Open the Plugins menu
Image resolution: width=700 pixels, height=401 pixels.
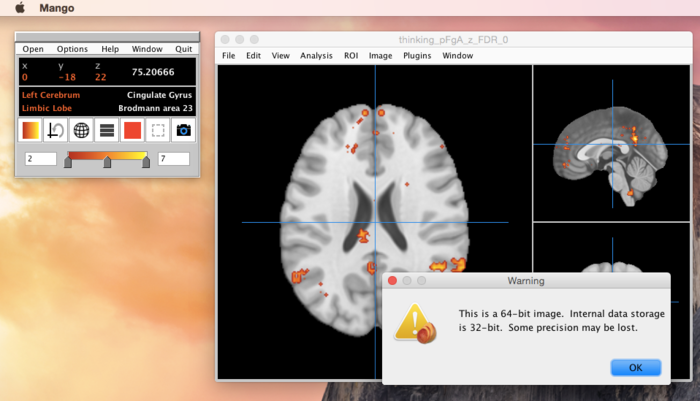(417, 56)
